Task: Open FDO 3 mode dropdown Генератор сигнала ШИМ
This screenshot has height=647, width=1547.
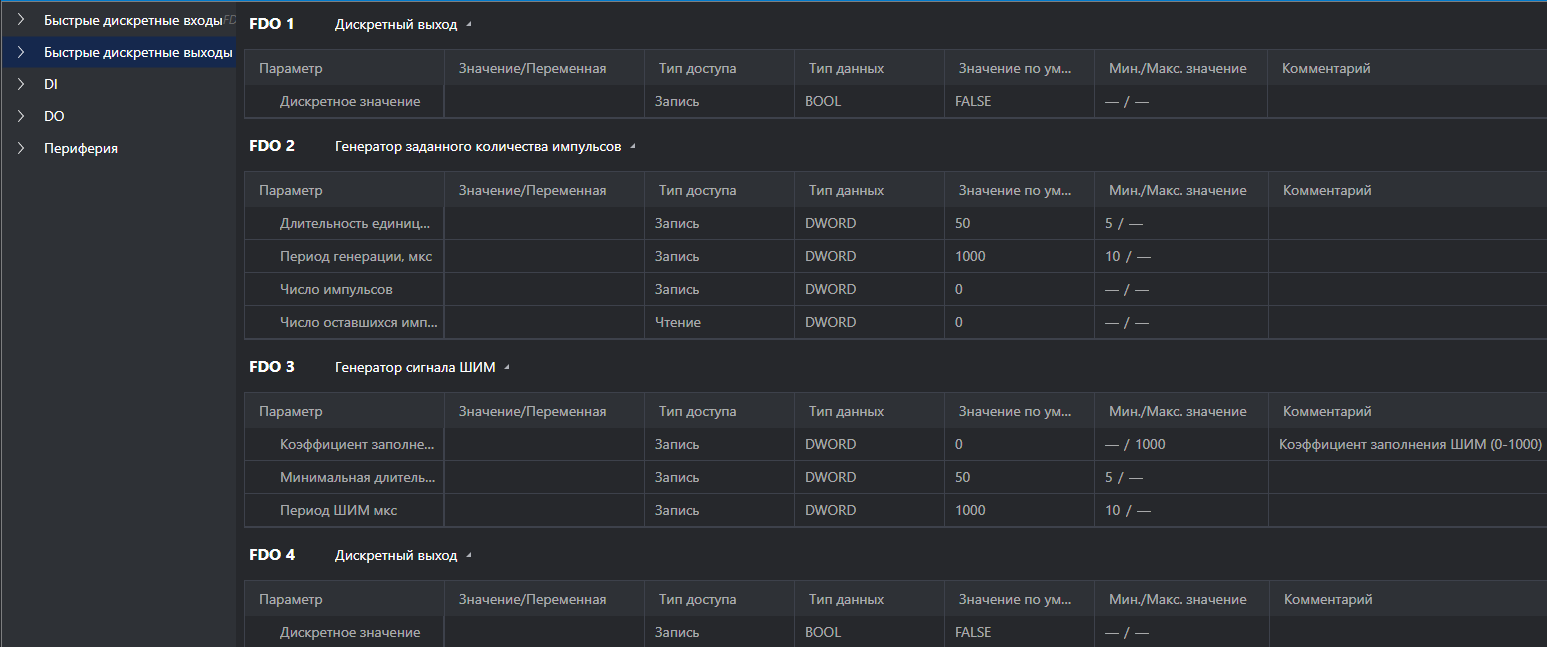Action: coord(422,367)
